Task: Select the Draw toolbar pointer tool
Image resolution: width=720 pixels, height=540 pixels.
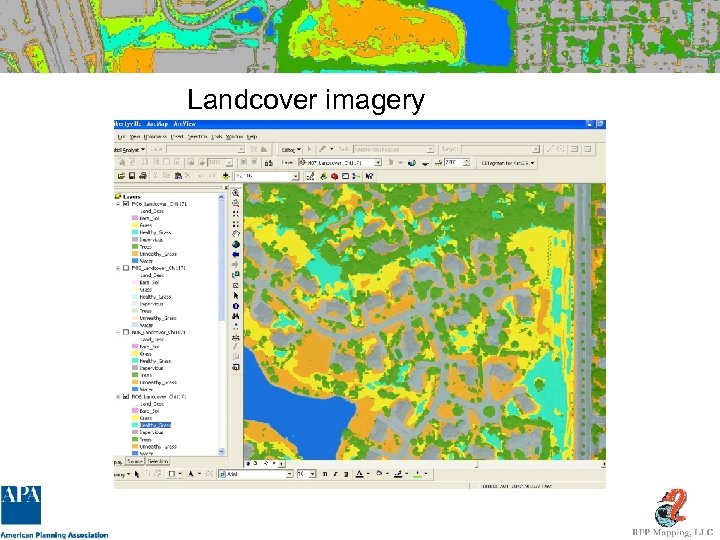Action: [137, 474]
